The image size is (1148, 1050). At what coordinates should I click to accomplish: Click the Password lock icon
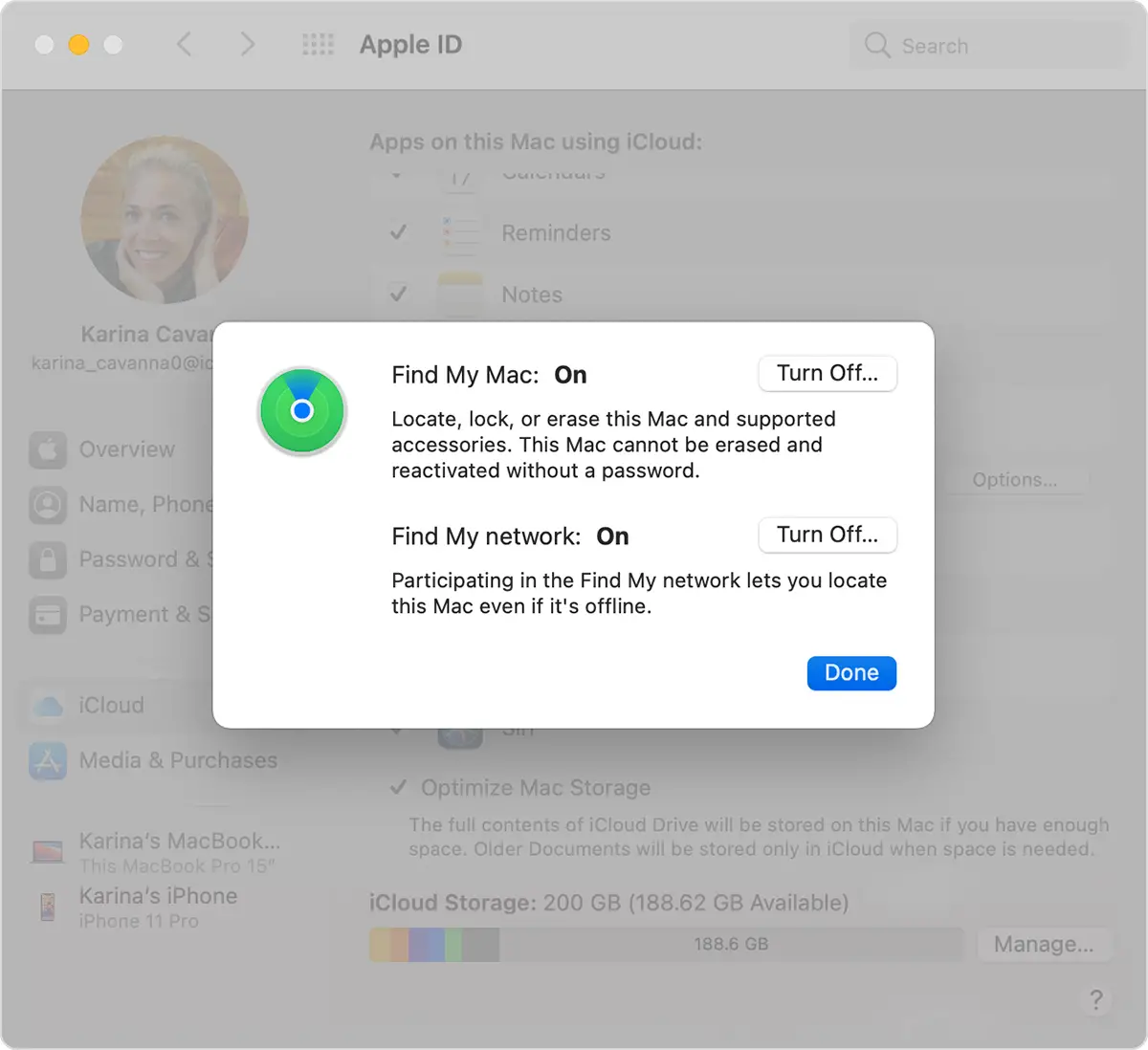48,559
